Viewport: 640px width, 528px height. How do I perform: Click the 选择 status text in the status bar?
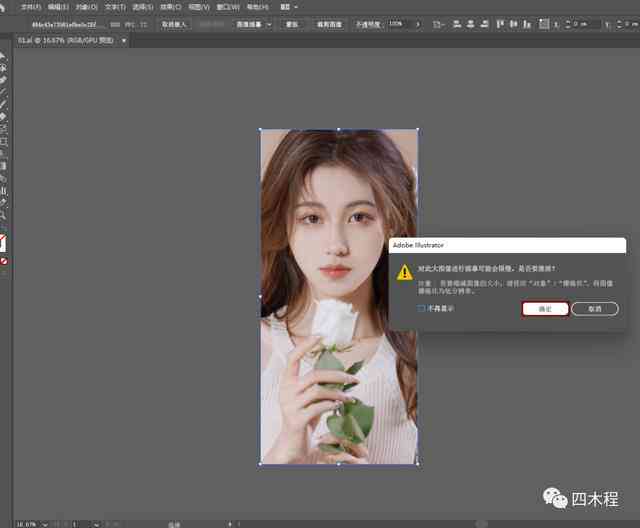(174, 524)
